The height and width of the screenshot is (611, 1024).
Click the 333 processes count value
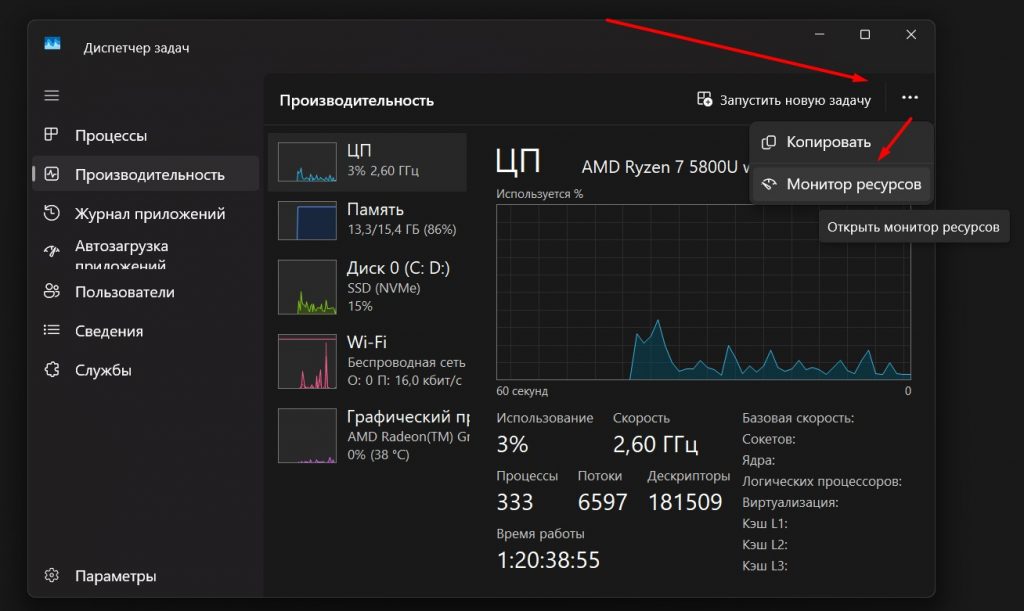(x=515, y=502)
